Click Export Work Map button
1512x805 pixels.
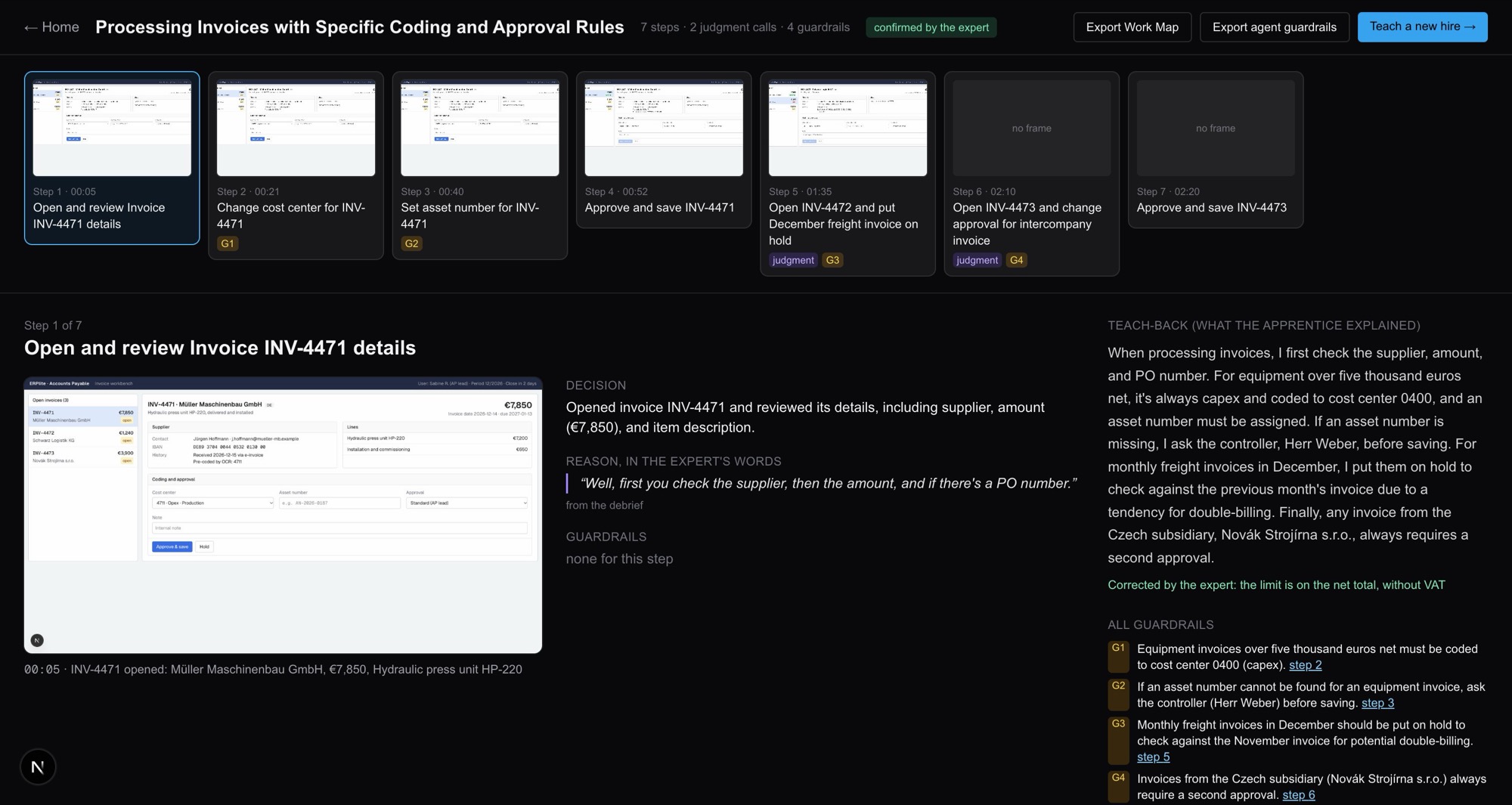pyautogui.click(x=1132, y=27)
